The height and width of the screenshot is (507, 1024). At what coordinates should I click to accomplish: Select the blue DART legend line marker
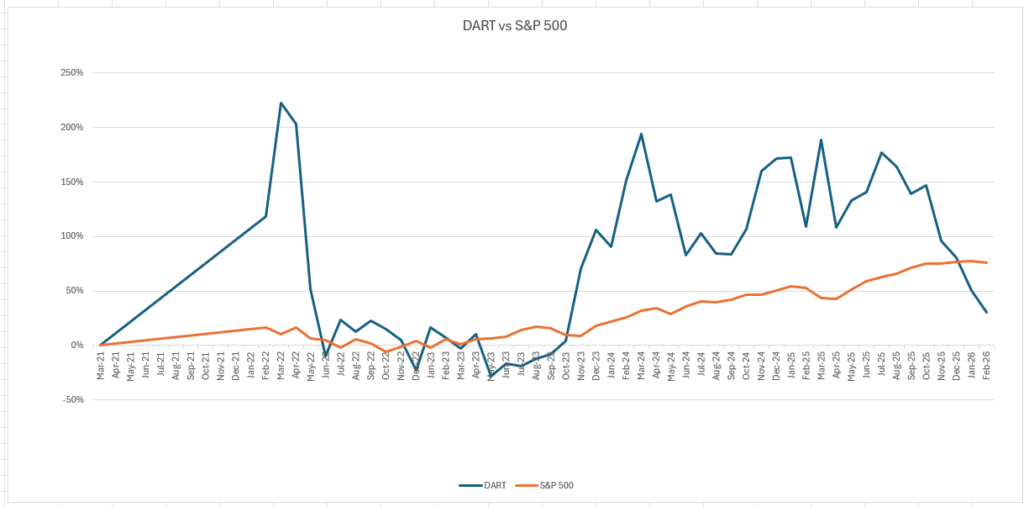coord(471,485)
